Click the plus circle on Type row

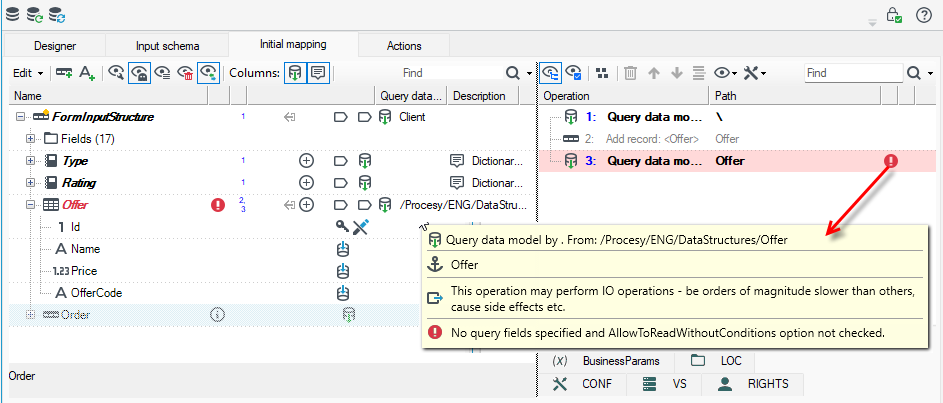[x=307, y=161]
